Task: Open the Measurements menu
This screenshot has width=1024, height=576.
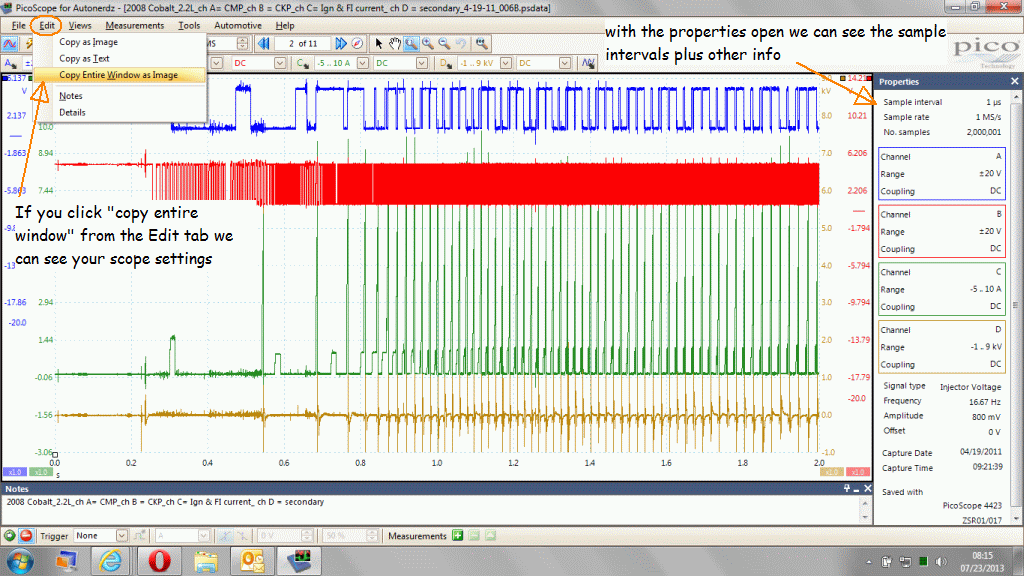Action: [x=135, y=25]
